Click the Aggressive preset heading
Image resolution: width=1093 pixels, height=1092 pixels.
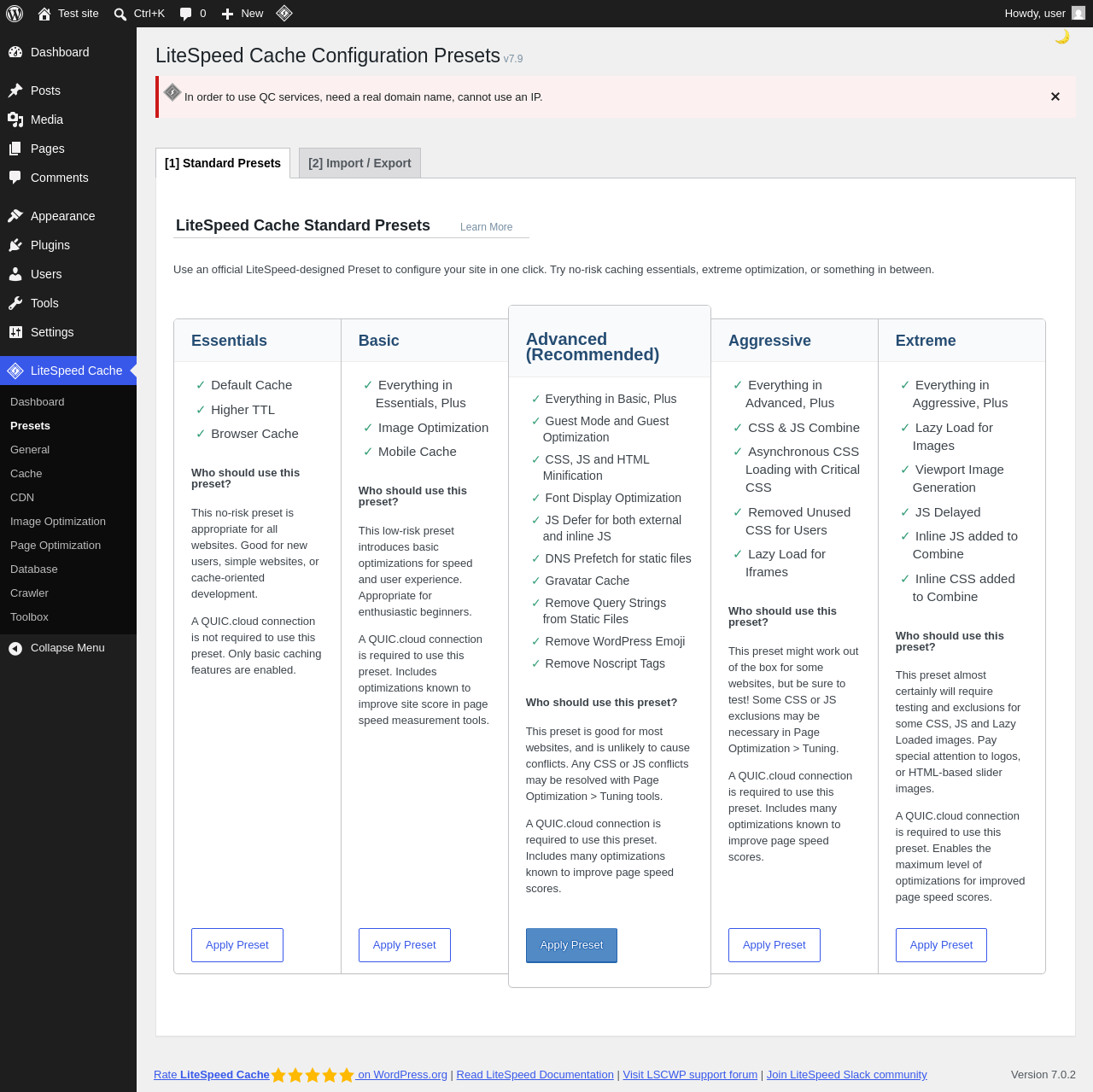(x=769, y=341)
